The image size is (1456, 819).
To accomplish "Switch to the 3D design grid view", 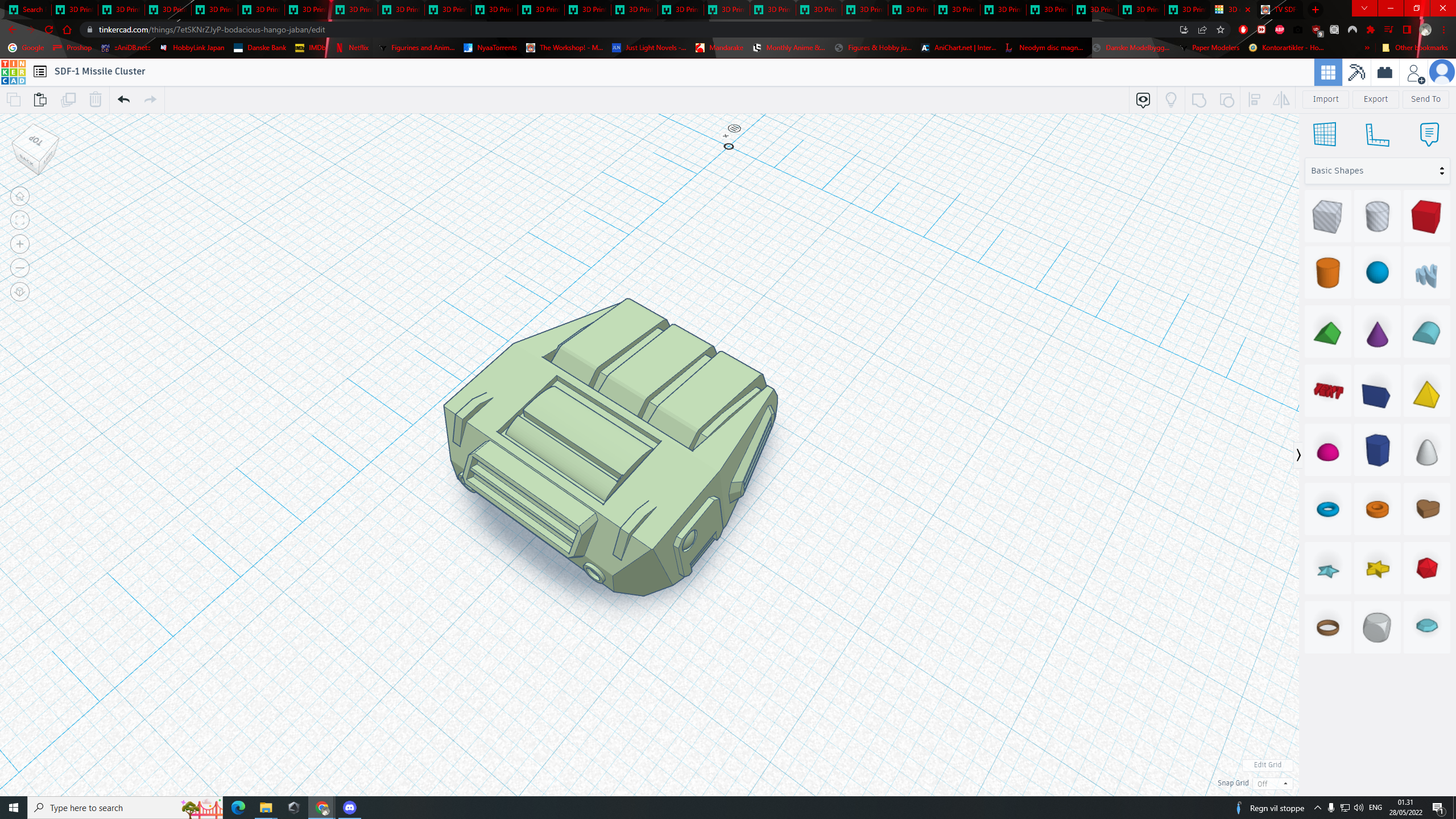I will coord(1328,72).
